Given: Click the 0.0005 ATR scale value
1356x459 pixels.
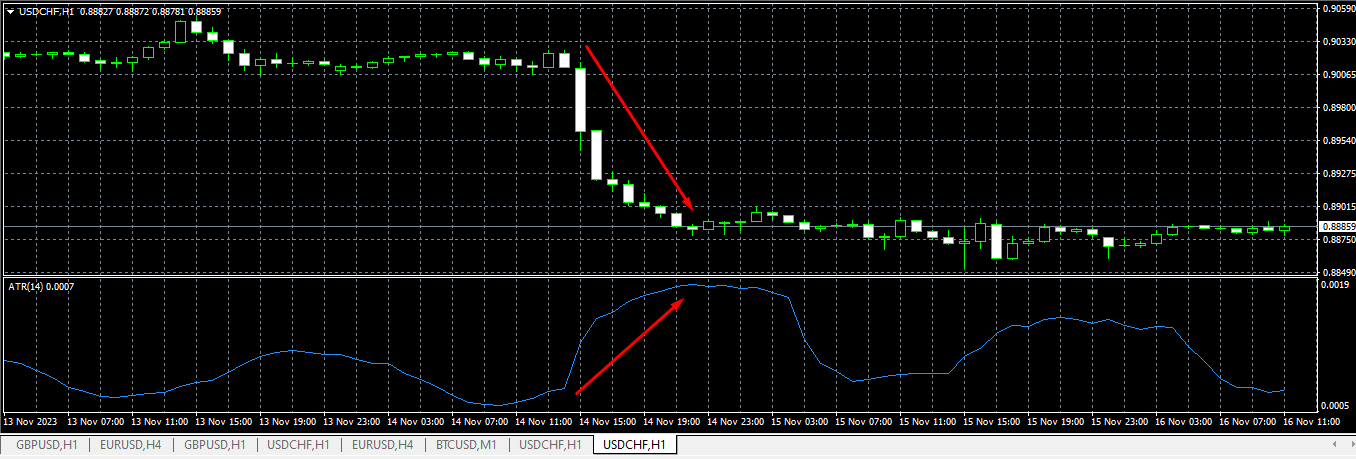Looking at the screenshot, I should (1334, 405).
